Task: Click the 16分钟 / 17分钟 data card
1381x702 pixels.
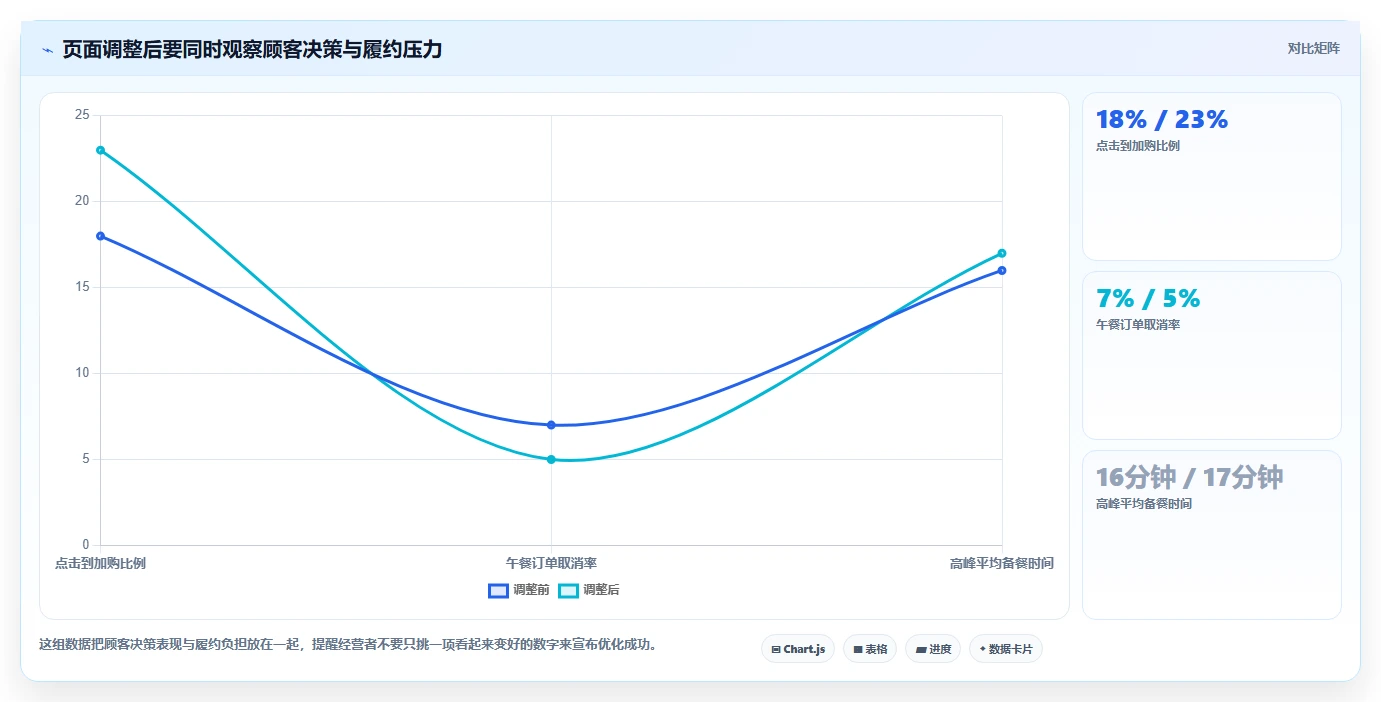Action: click(x=1211, y=534)
